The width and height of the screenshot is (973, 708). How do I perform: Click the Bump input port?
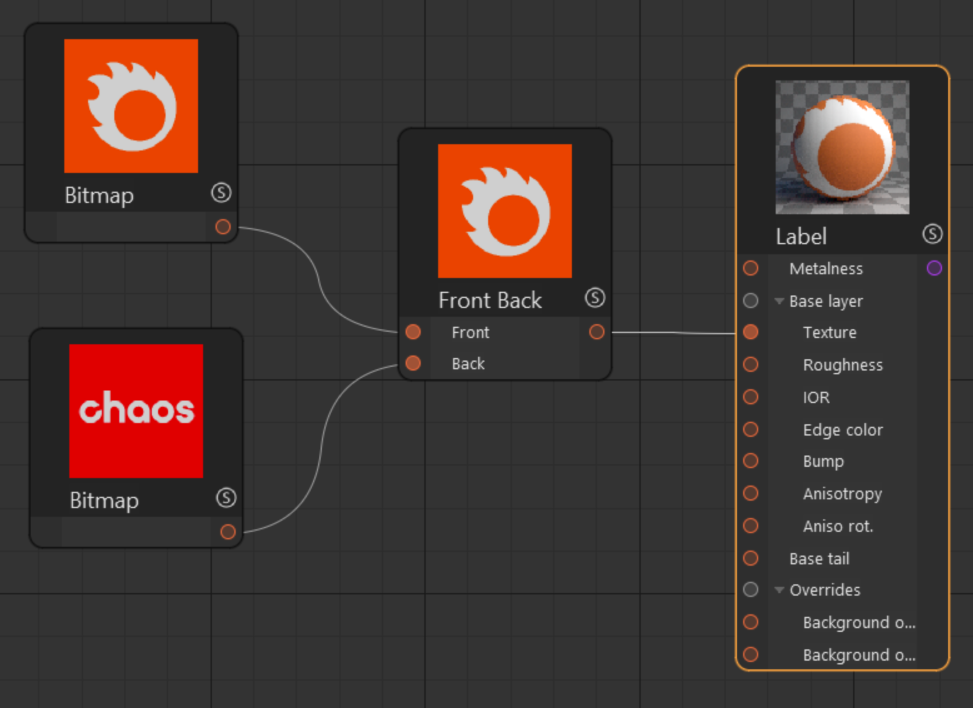pos(751,460)
